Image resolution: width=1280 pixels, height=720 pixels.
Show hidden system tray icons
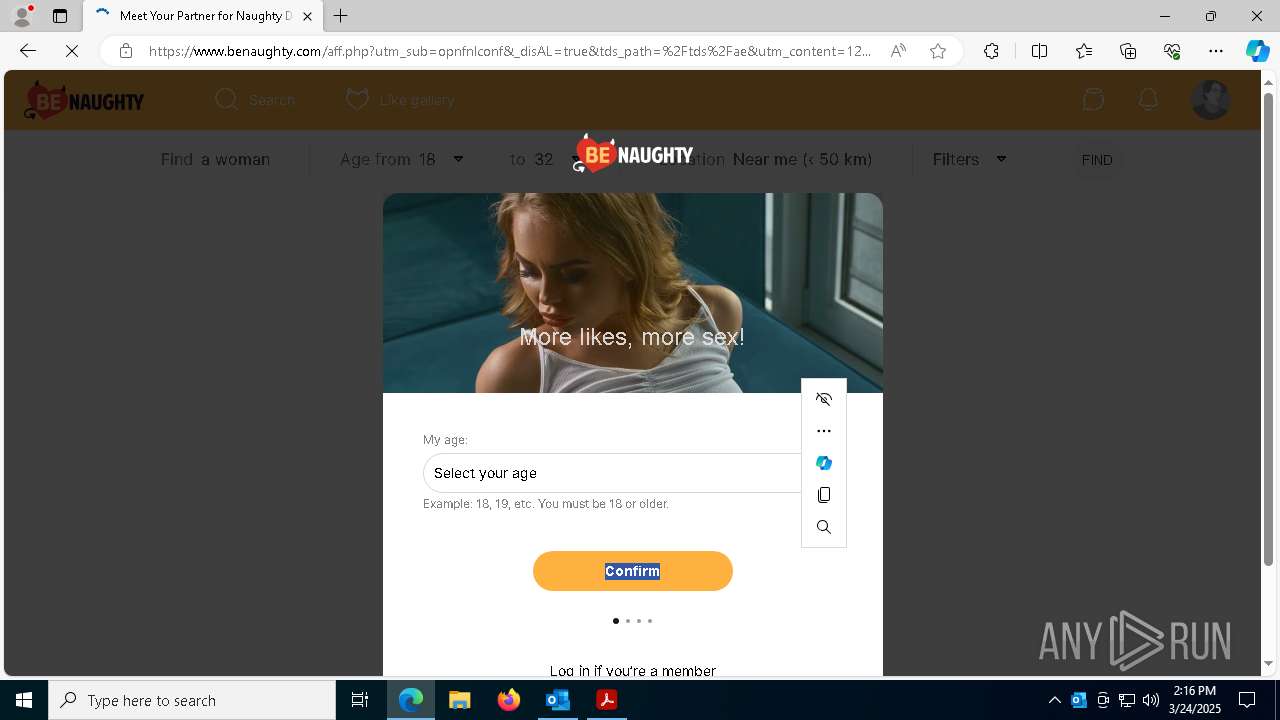pos(1055,700)
